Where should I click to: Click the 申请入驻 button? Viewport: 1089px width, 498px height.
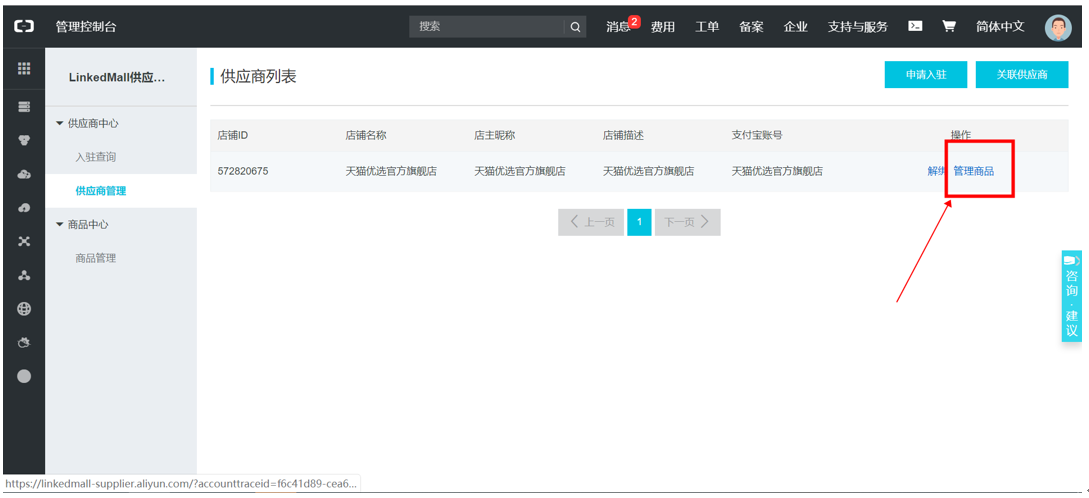tap(926, 74)
